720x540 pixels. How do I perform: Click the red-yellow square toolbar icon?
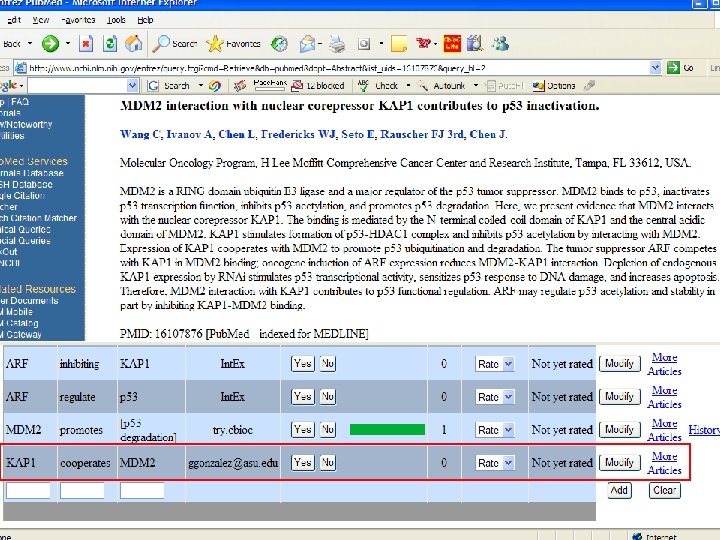coord(452,44)
